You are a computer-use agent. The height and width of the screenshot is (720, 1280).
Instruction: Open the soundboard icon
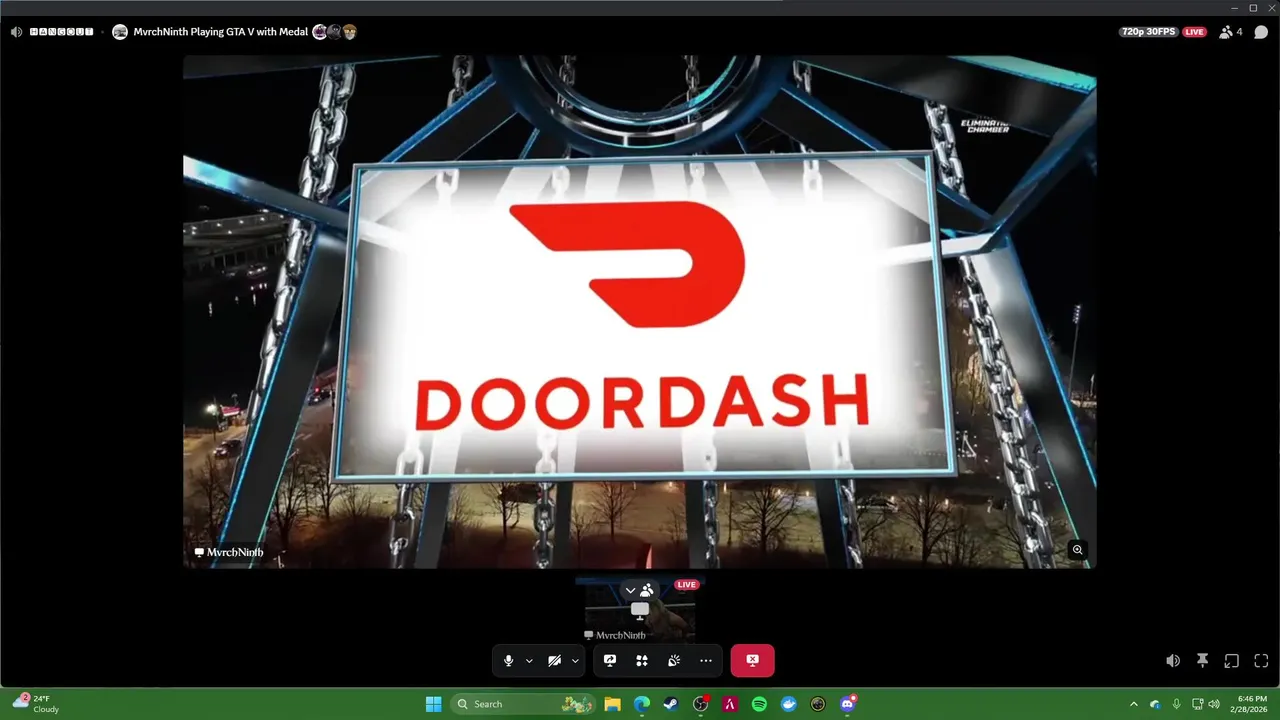click(674, 660)
